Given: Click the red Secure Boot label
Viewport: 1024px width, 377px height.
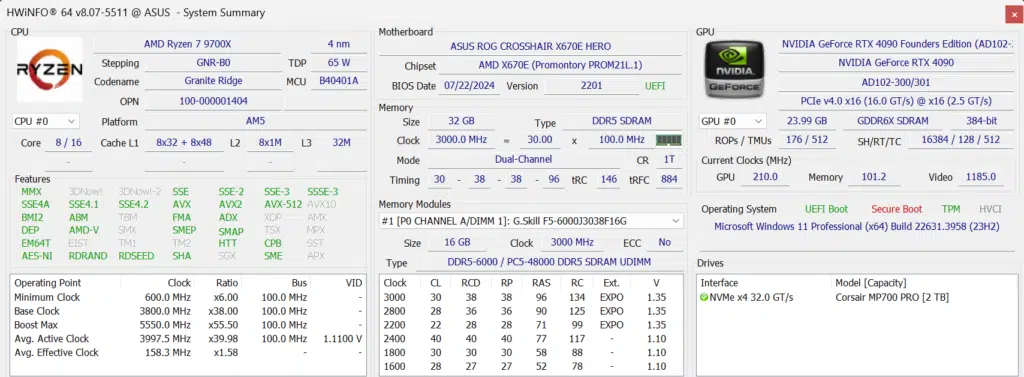Looking at the screenshot, I should coord(897,209).
